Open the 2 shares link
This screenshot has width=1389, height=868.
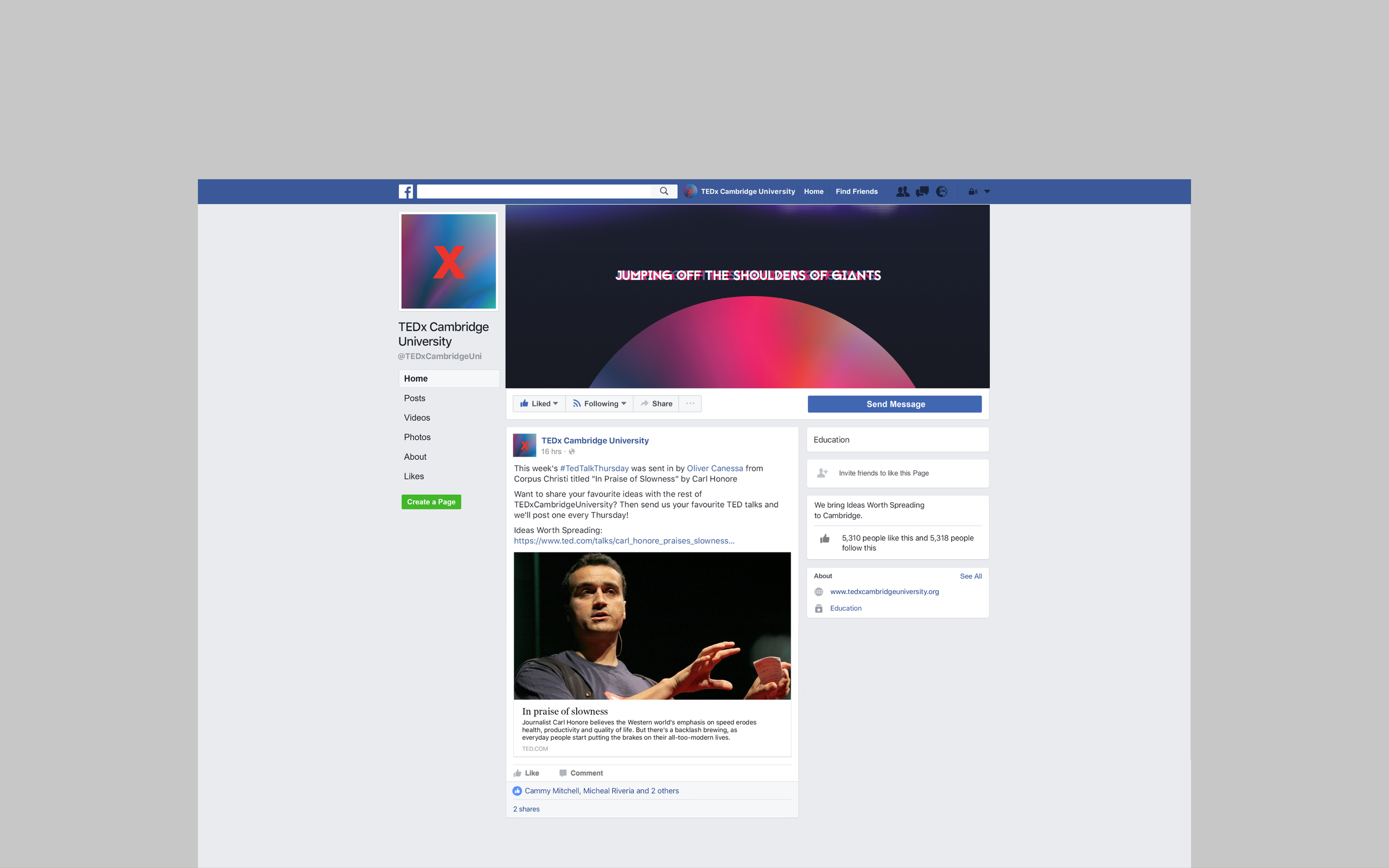tap(527, 809)
